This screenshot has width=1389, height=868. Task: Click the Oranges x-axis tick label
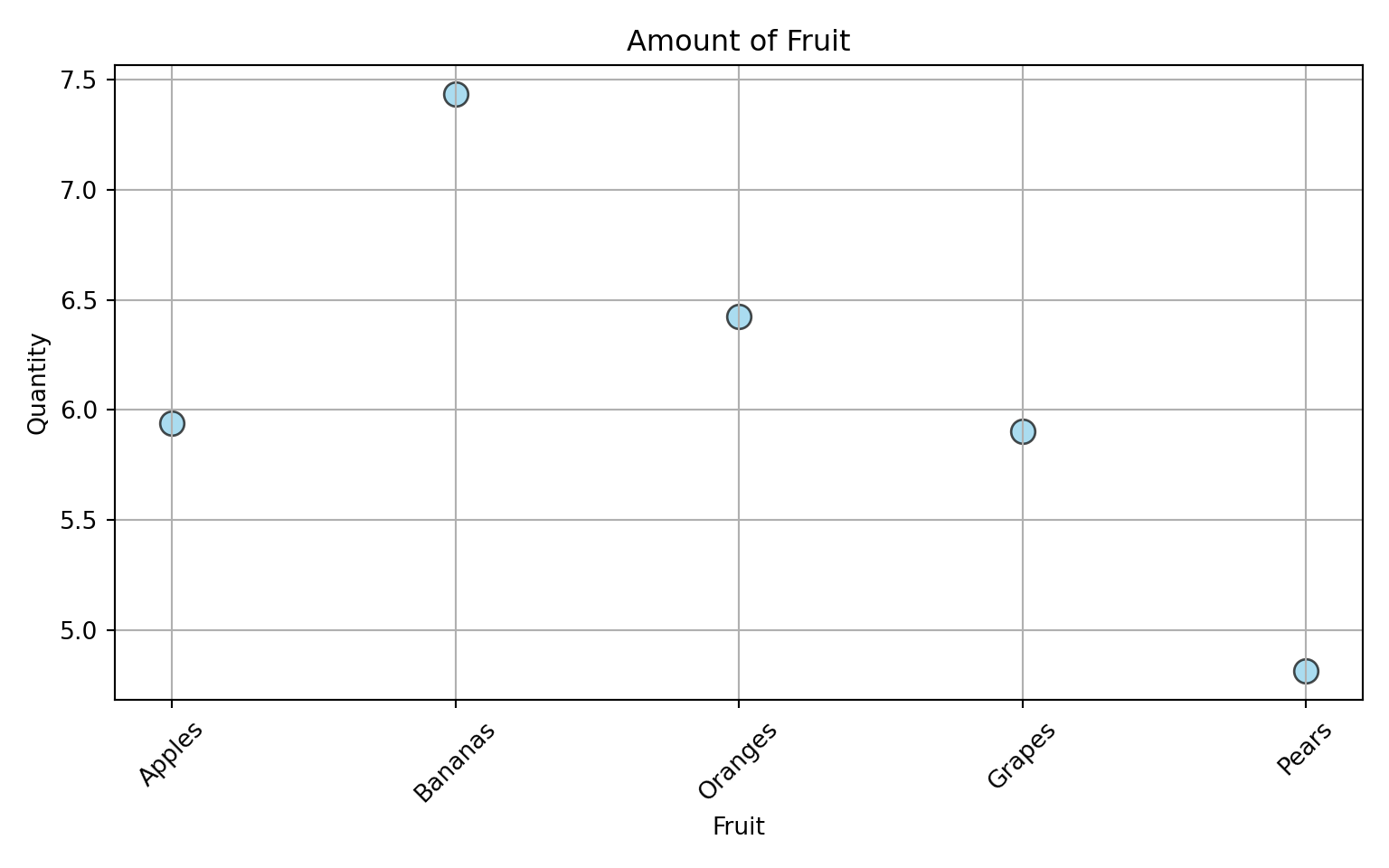point(738,760)
